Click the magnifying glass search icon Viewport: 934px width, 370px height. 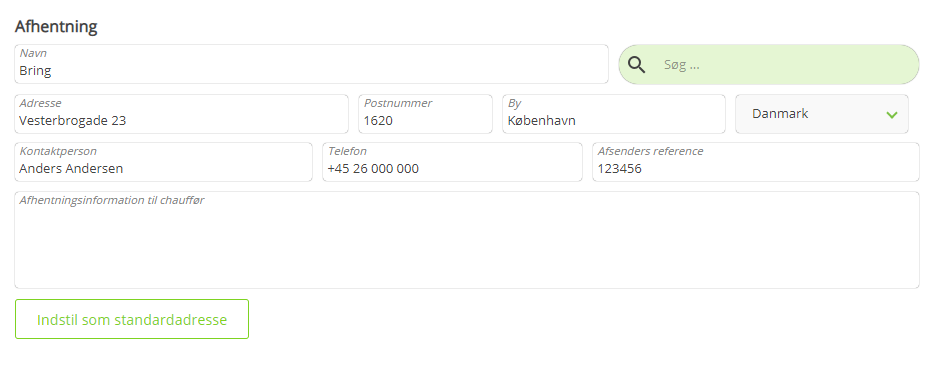coord(637,65)
